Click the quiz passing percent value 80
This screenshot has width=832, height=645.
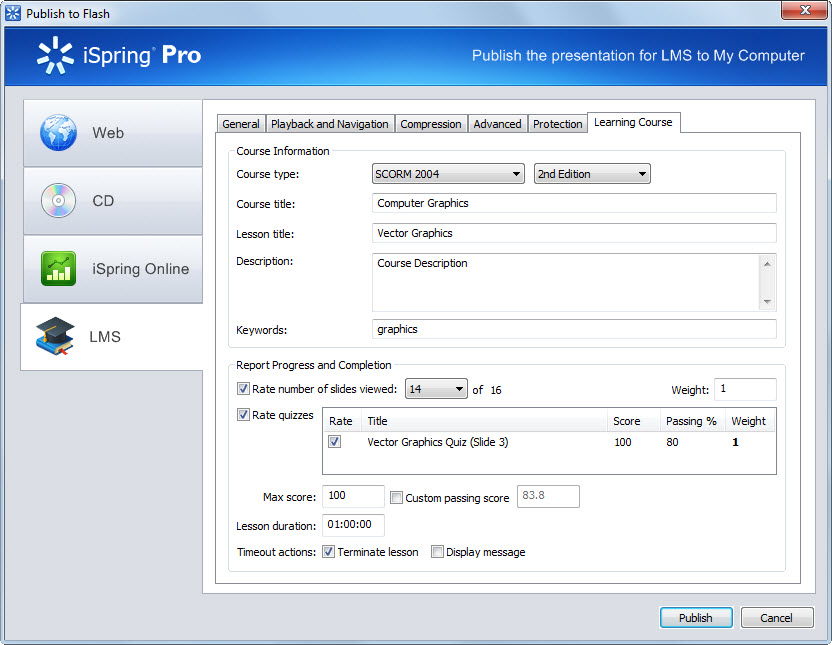coord(672,442)
